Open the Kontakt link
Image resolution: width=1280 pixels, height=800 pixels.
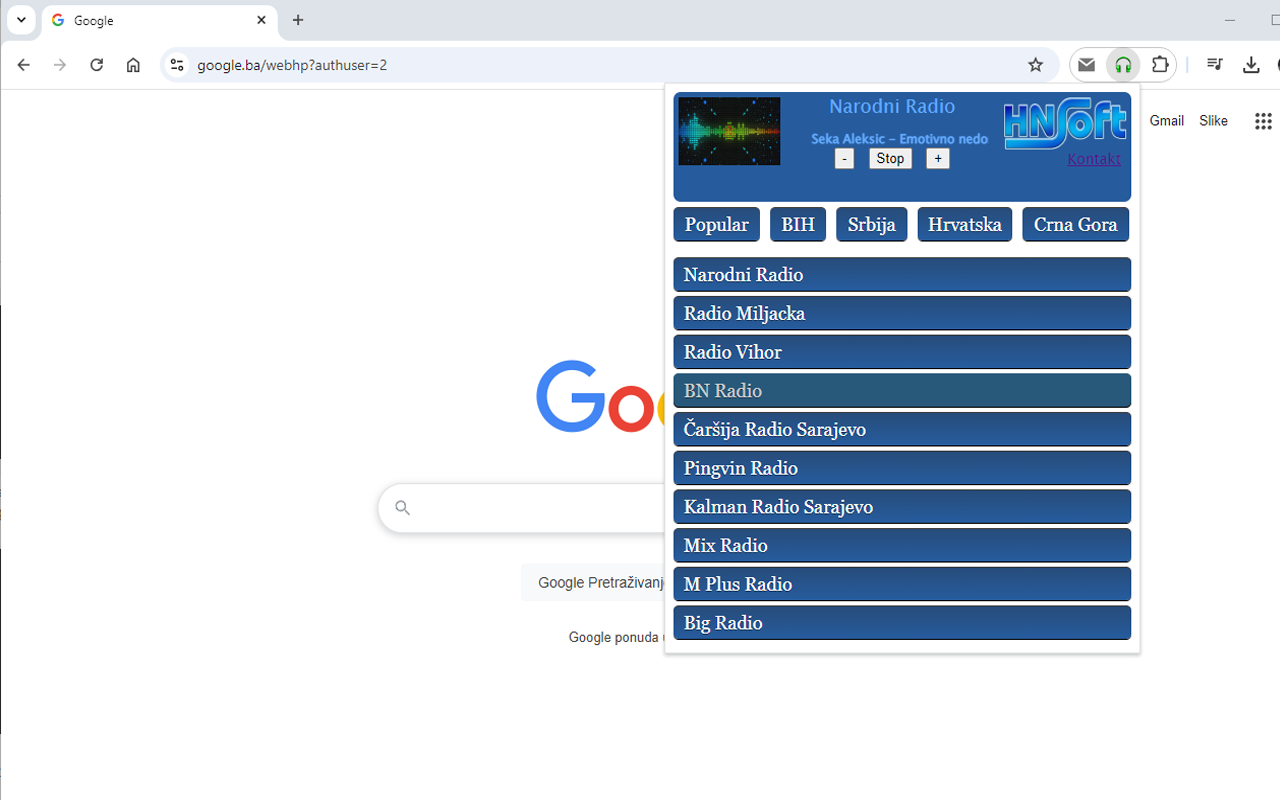1094,159
